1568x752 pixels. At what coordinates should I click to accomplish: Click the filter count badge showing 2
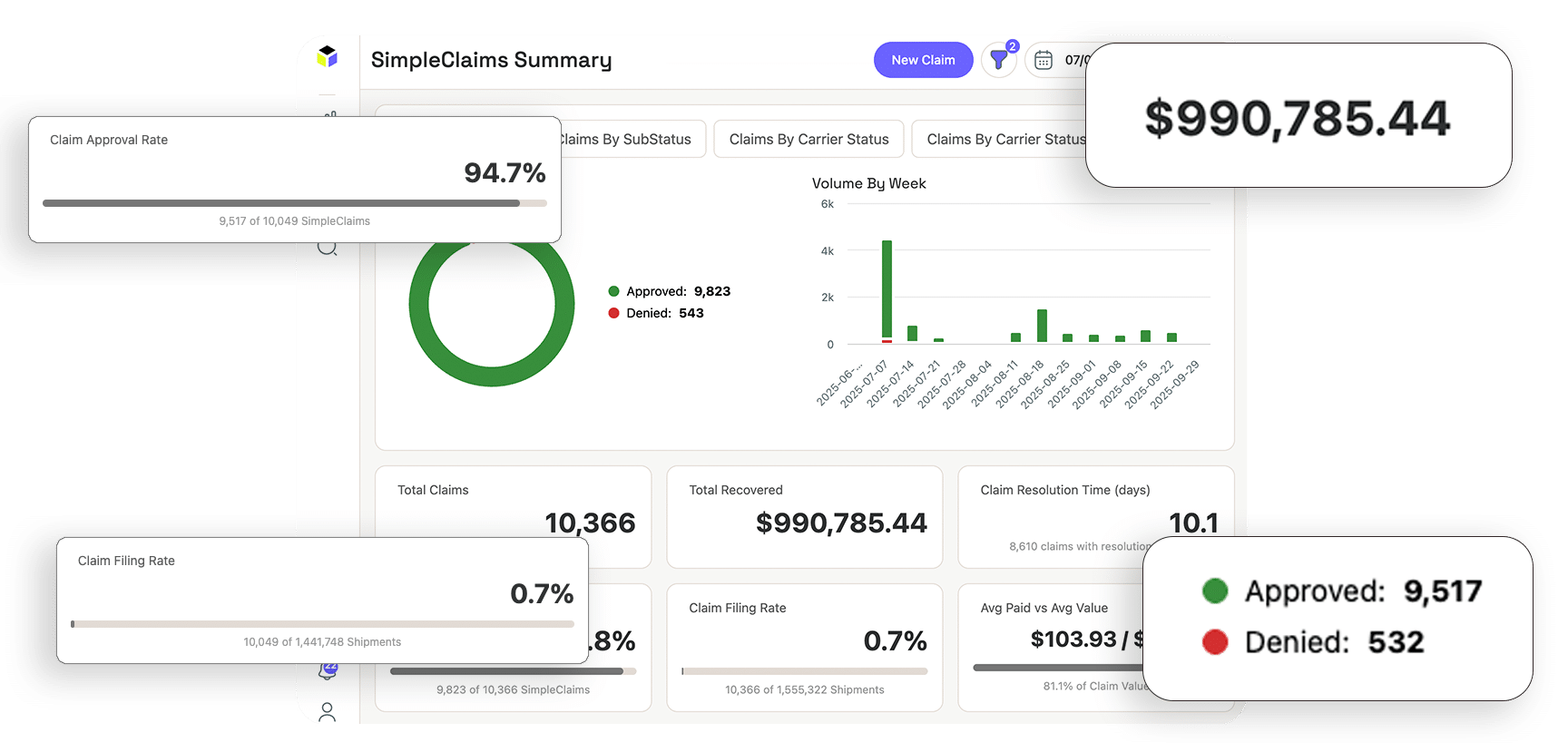1013,46
